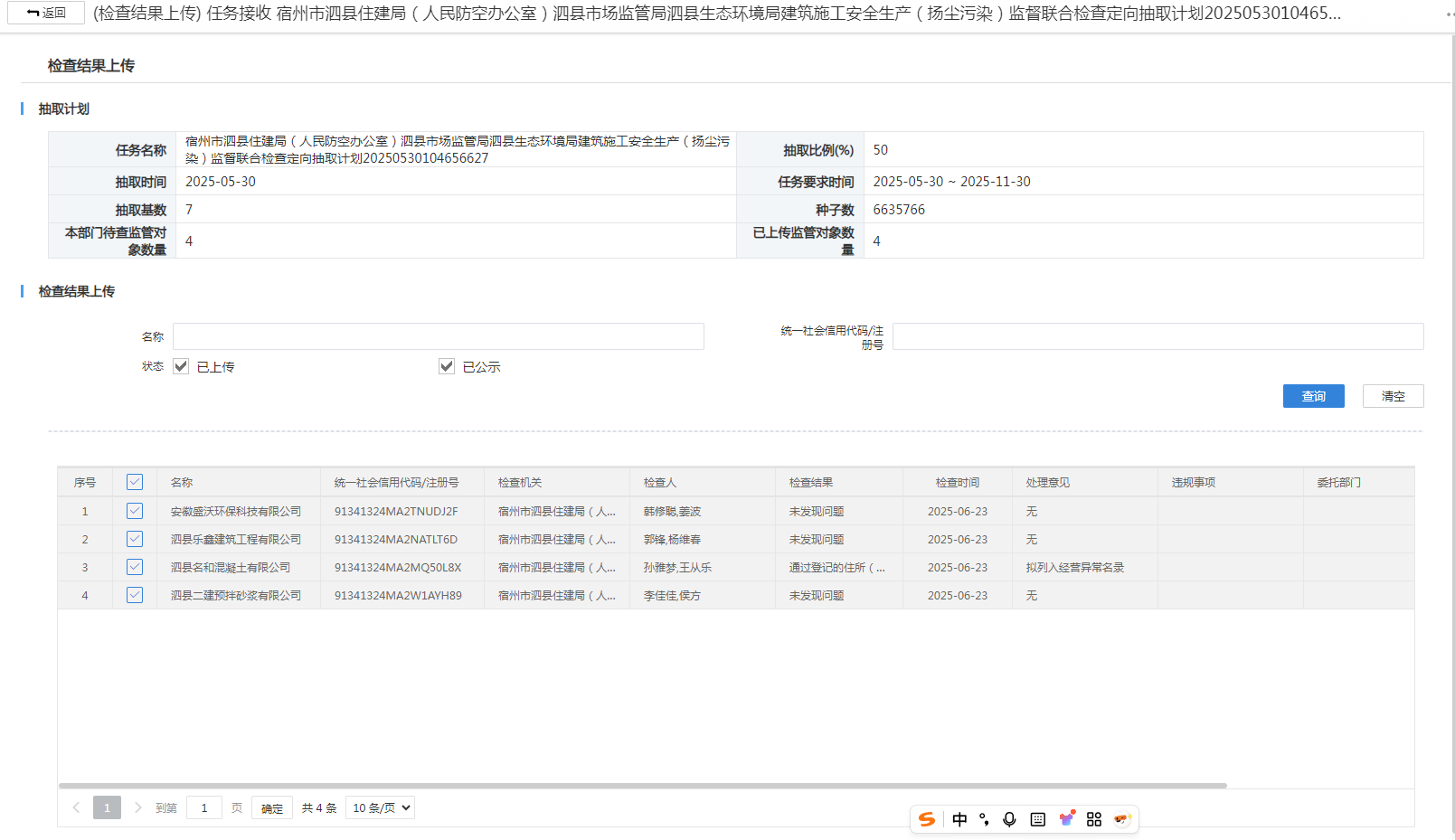
Task: Click Sogou mascot icon at toolbar end
Action: click(1122, 818)
